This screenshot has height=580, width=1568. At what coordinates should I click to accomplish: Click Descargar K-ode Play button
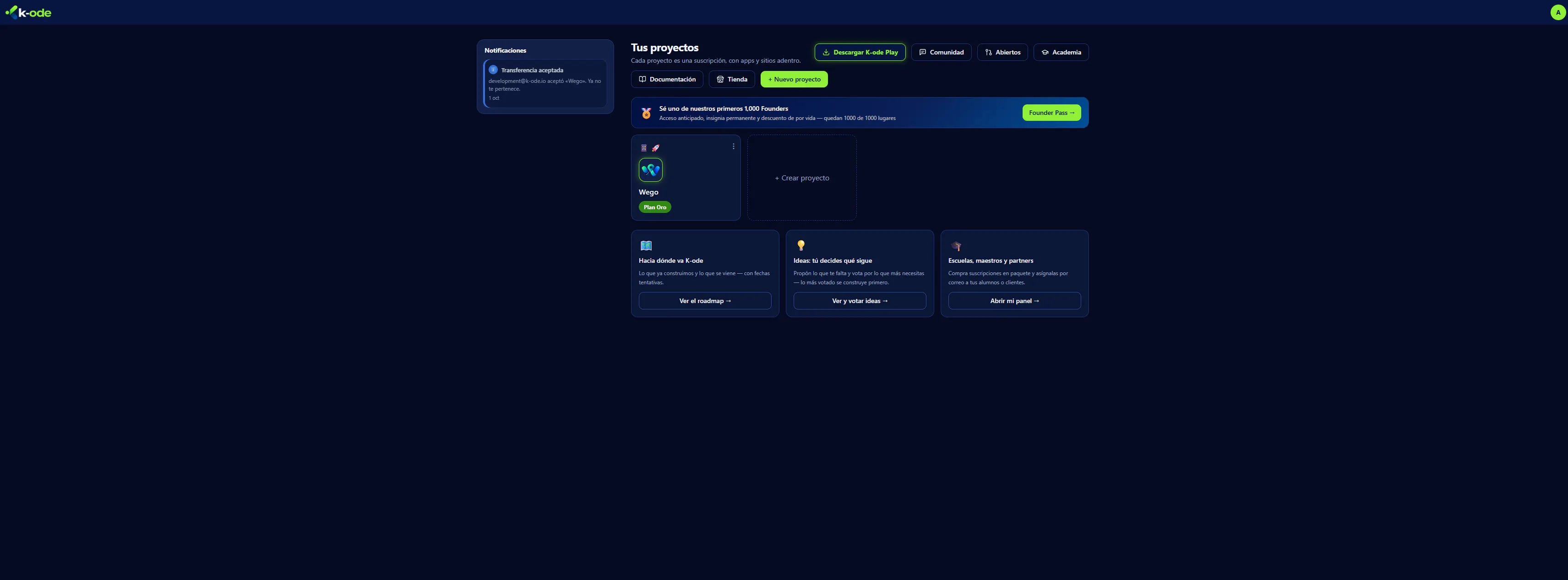click(860, 52)
